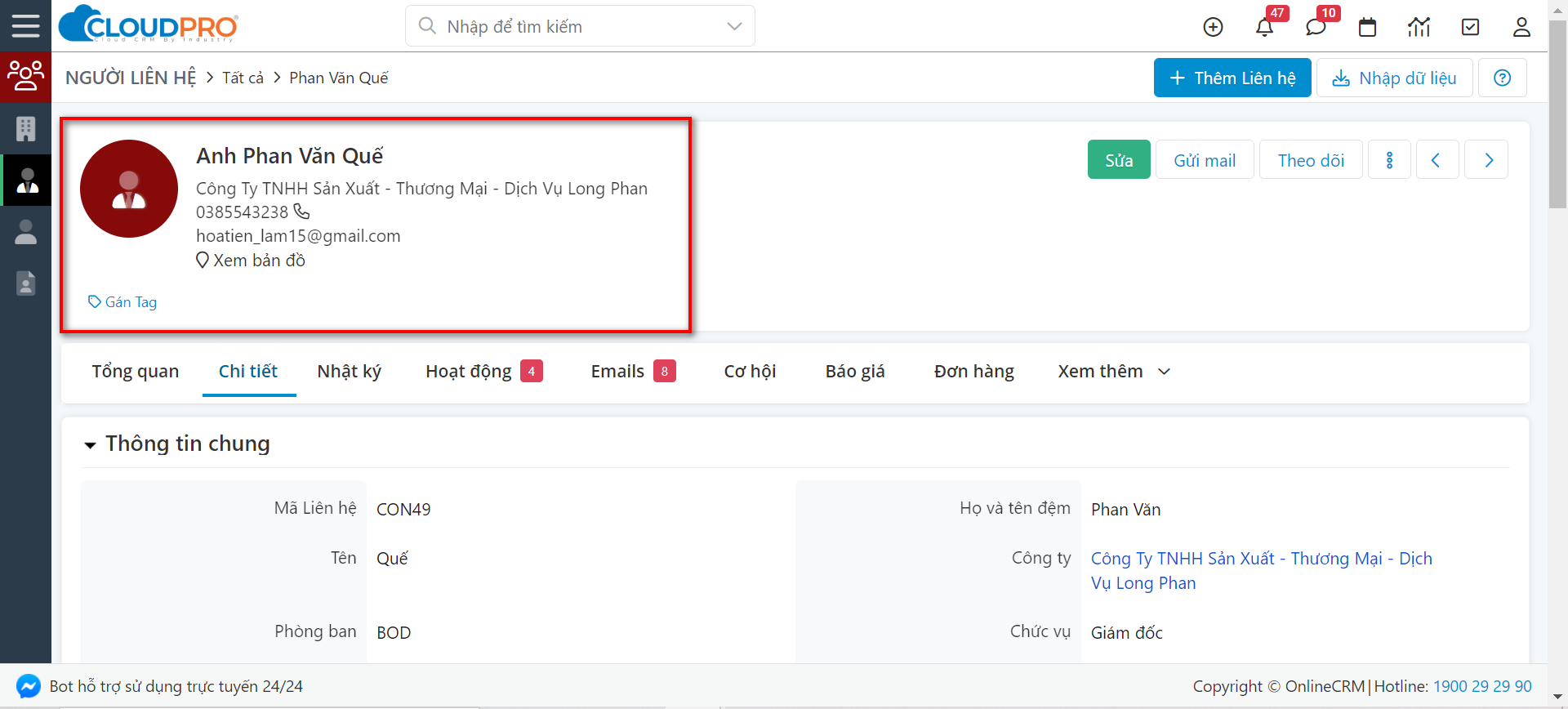The image size is (1568, 709).
Task: Open the Messenger support bot icon
Action: tap(28, 686)
